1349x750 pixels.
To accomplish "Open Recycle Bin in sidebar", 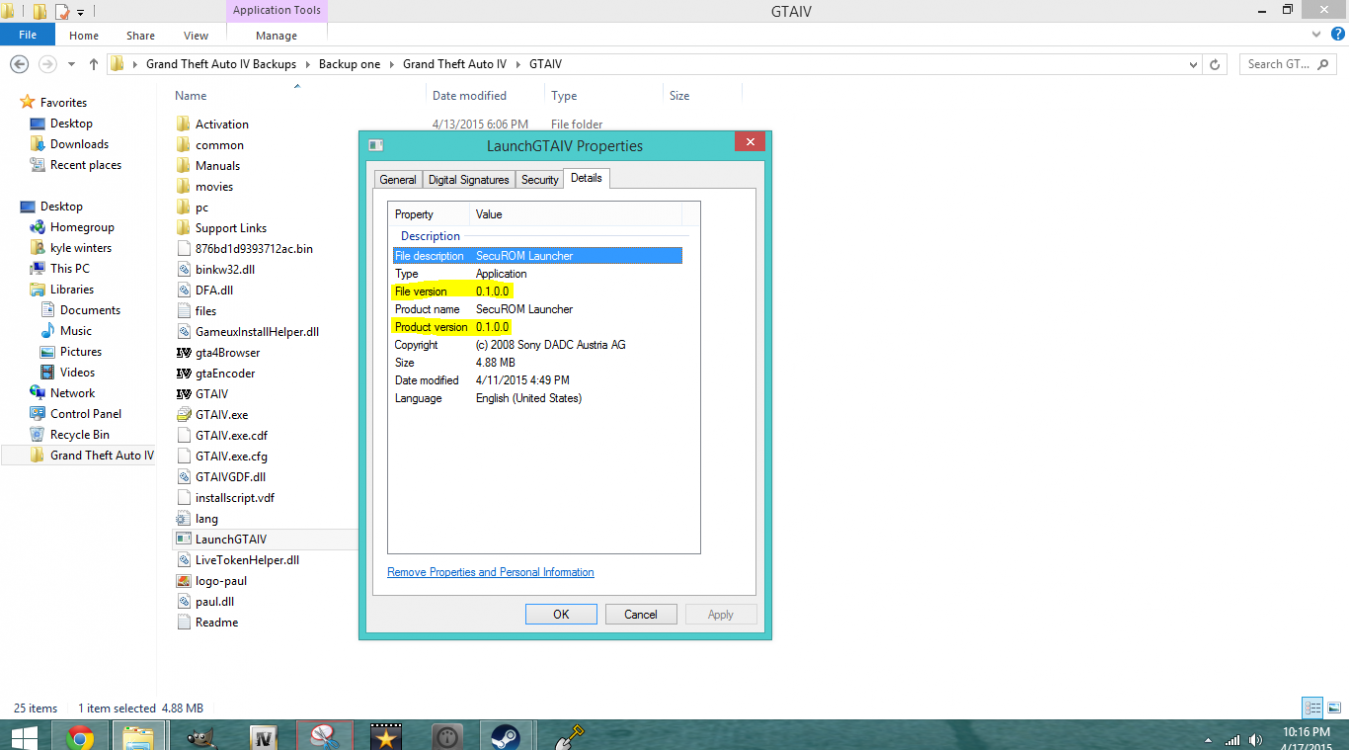I will [79, 435].
